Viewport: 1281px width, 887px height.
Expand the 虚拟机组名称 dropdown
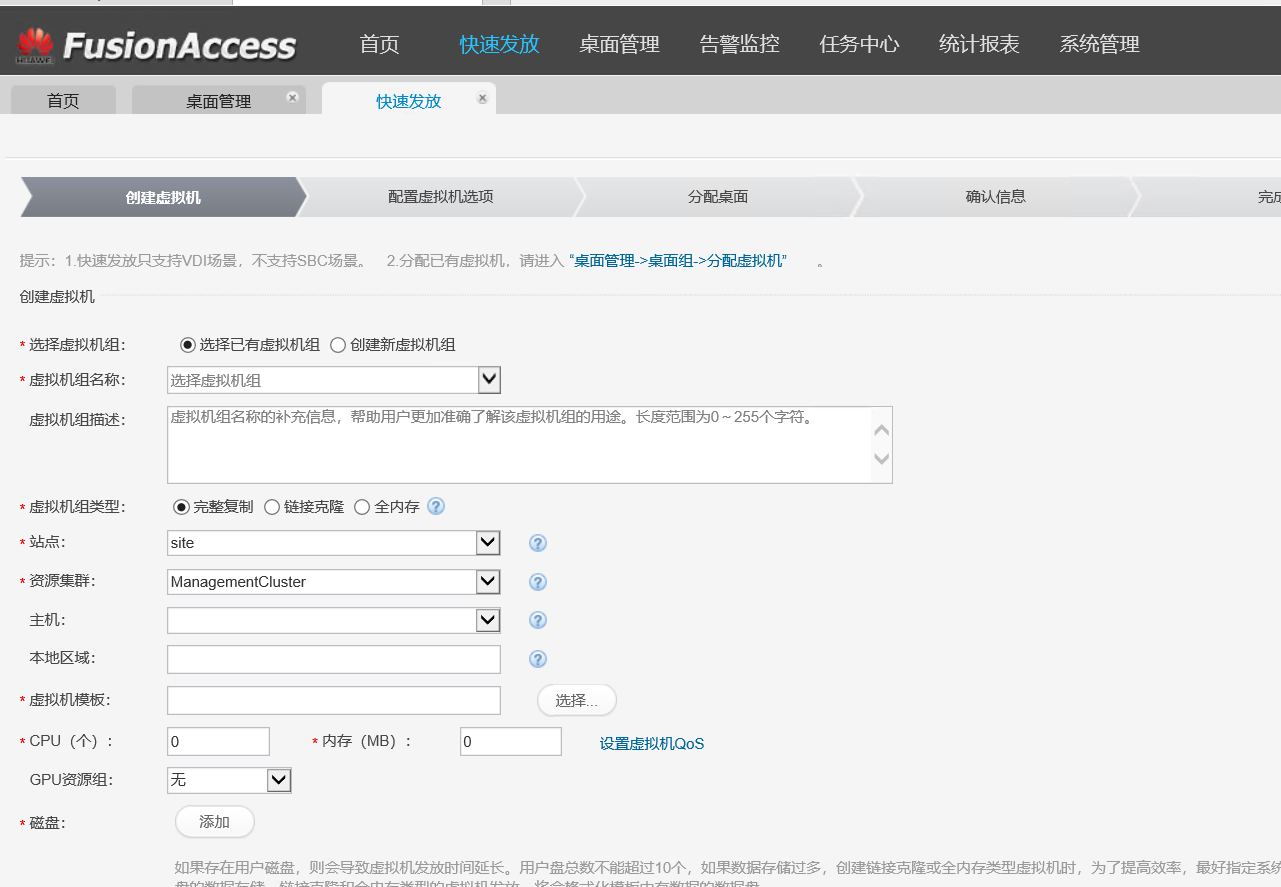pos(489,380)
